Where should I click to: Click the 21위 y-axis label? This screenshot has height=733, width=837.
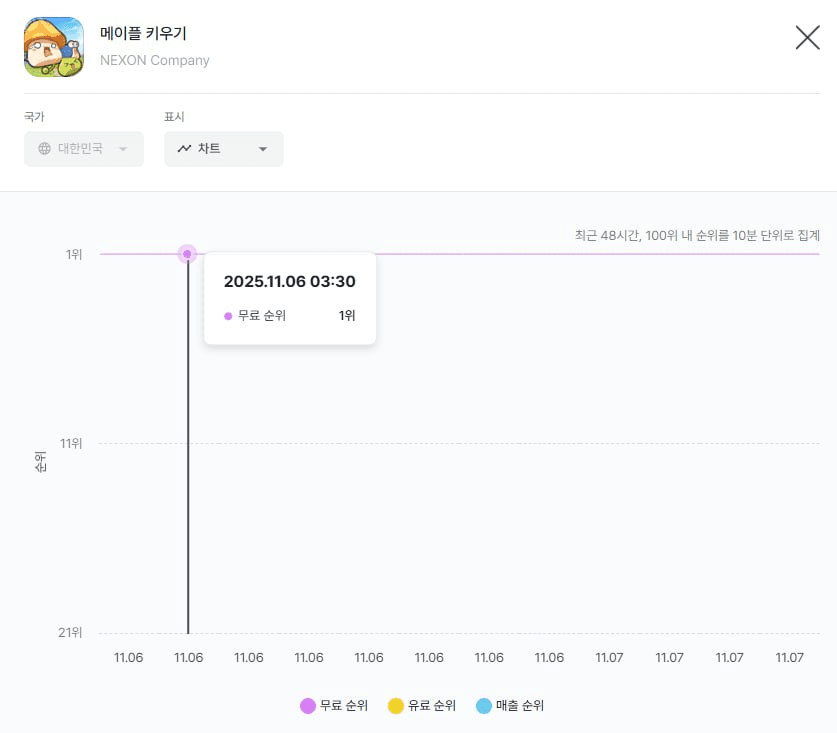71,633
